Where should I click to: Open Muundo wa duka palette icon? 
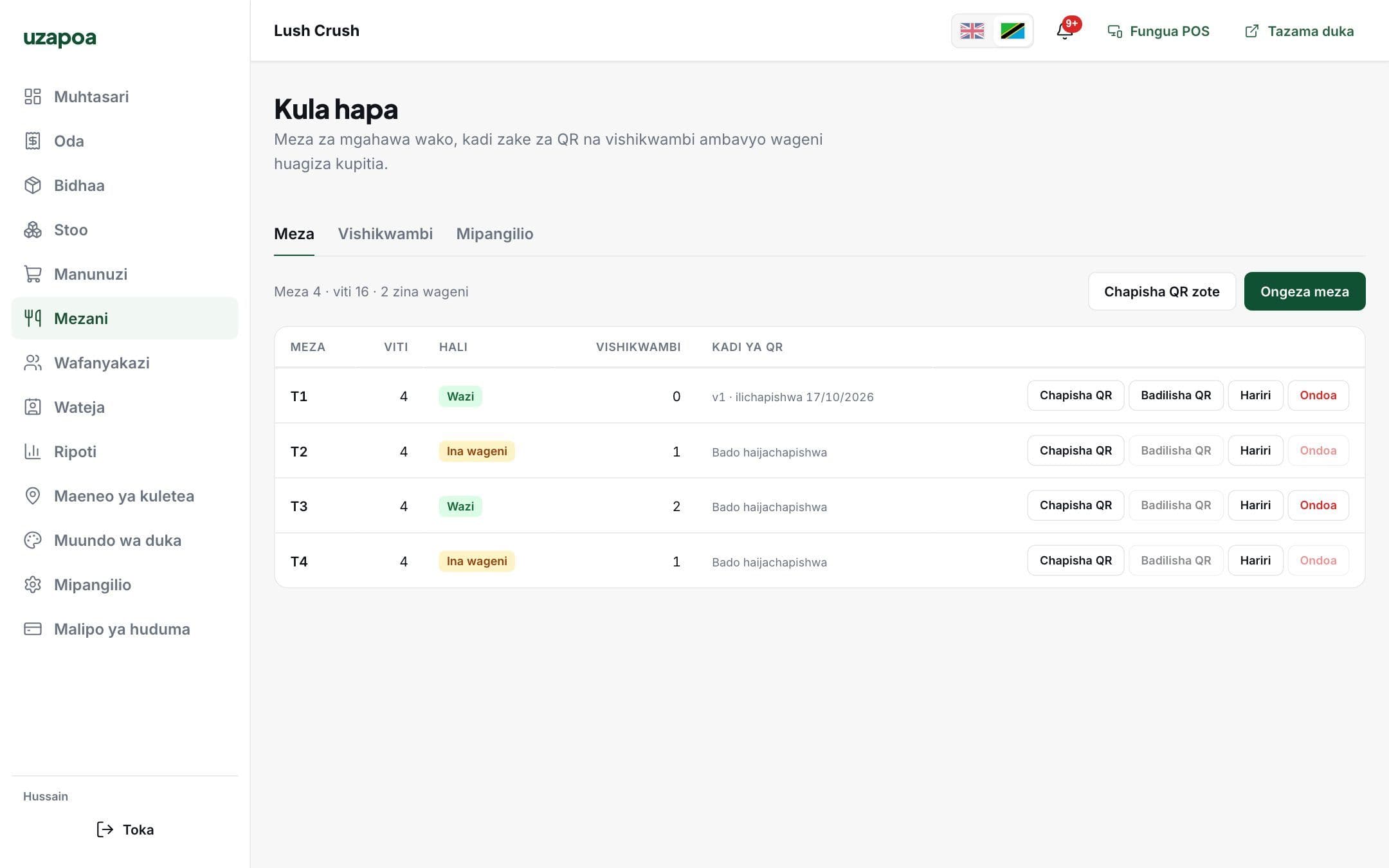click(x=33, y=540)
